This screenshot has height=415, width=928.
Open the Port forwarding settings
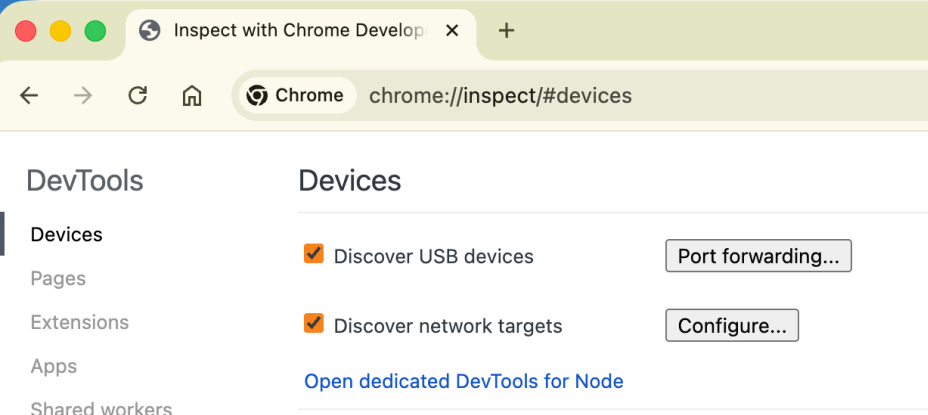[758, 256]
